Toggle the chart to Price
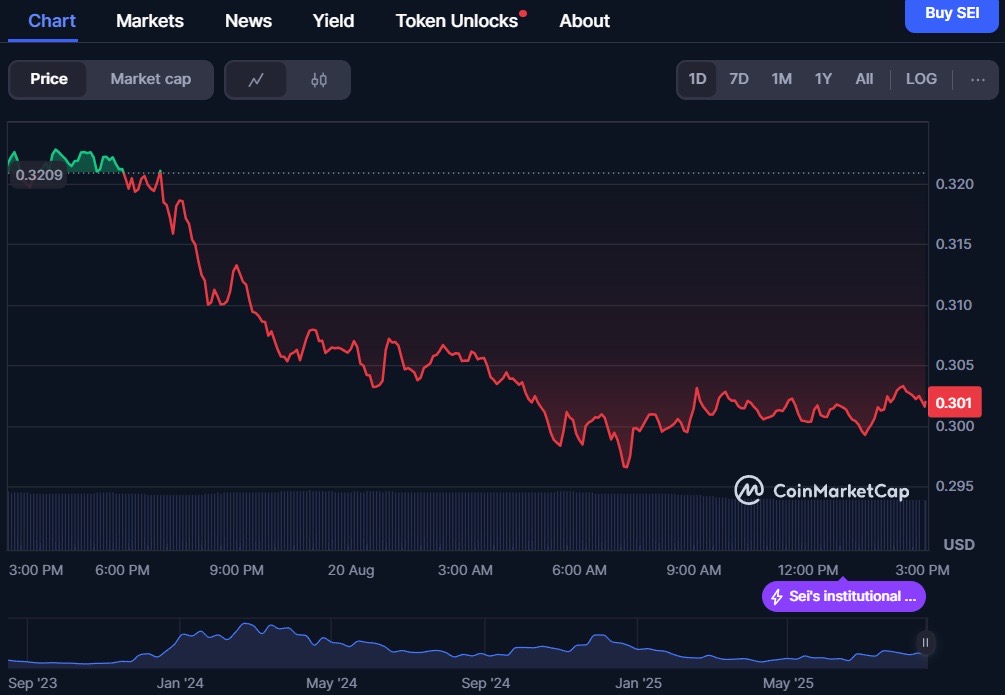The height and width of the screenshot is (695, 1005). [49, 80]
